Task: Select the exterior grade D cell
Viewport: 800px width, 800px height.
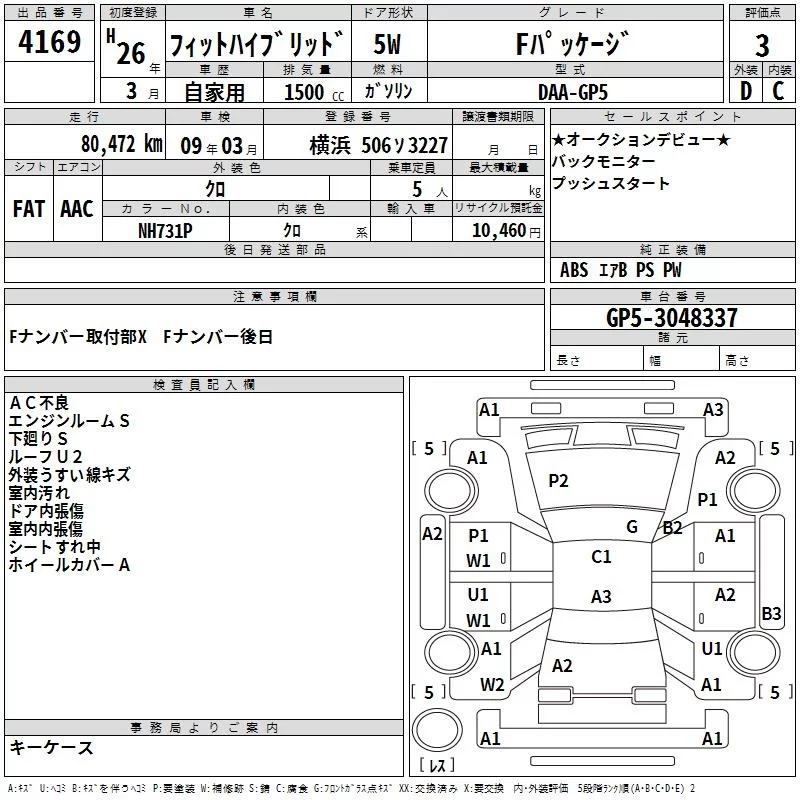Action: (746, 91)
